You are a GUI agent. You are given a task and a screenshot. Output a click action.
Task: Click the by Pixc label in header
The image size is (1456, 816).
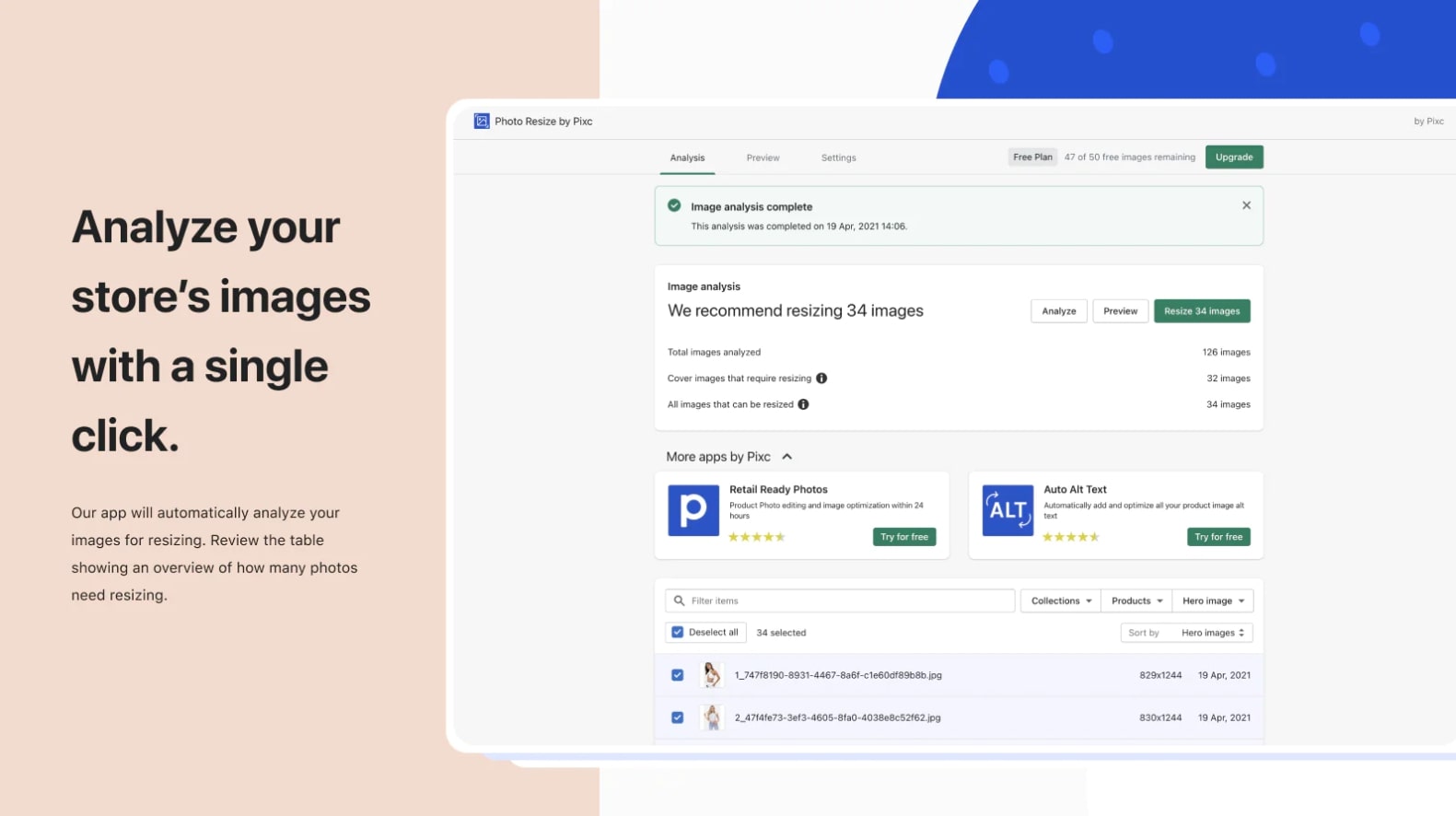click(x=1428, y=122)
